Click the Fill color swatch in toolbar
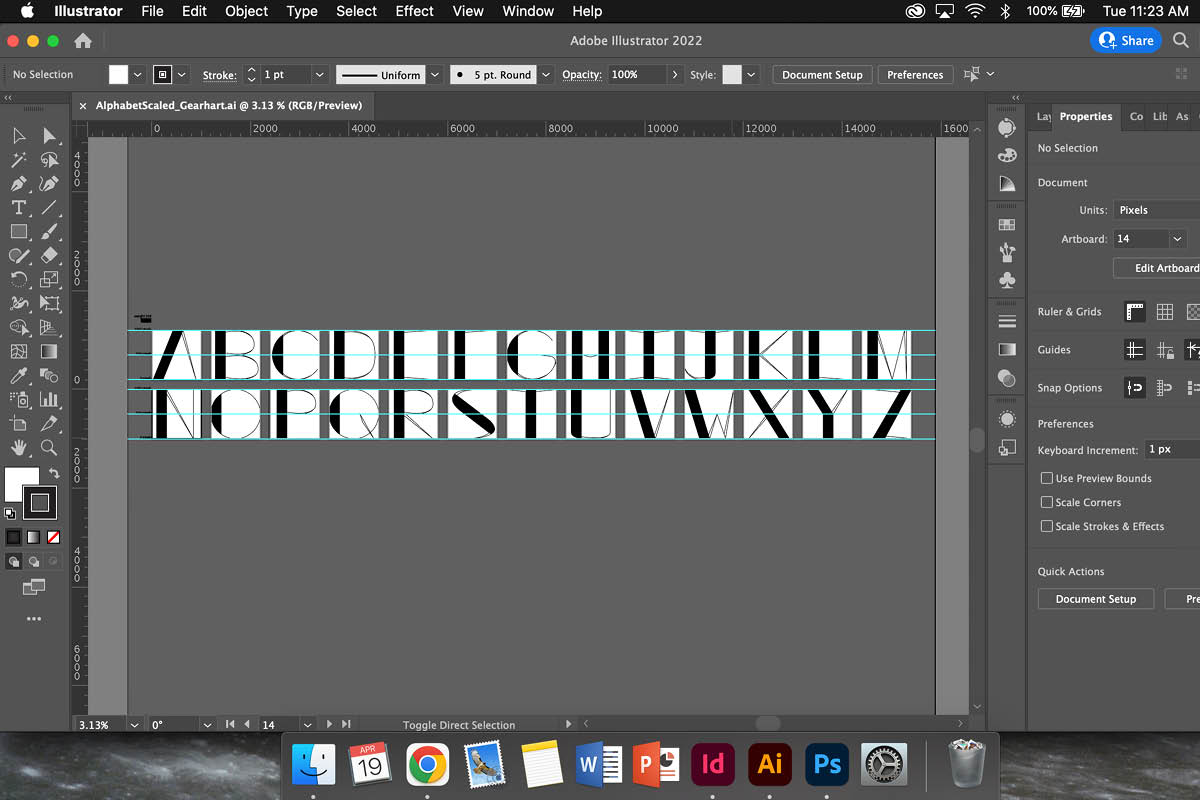The height and width of the screenshot is (800, 1200). [x=21, y=484]
